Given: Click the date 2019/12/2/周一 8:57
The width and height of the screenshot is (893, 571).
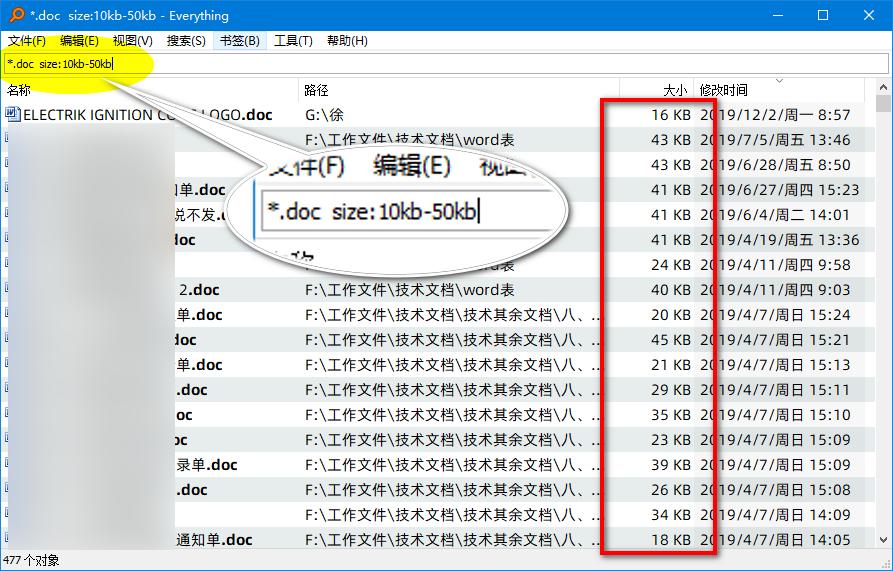Looking at the screenshot, I should tap(775, 115).
